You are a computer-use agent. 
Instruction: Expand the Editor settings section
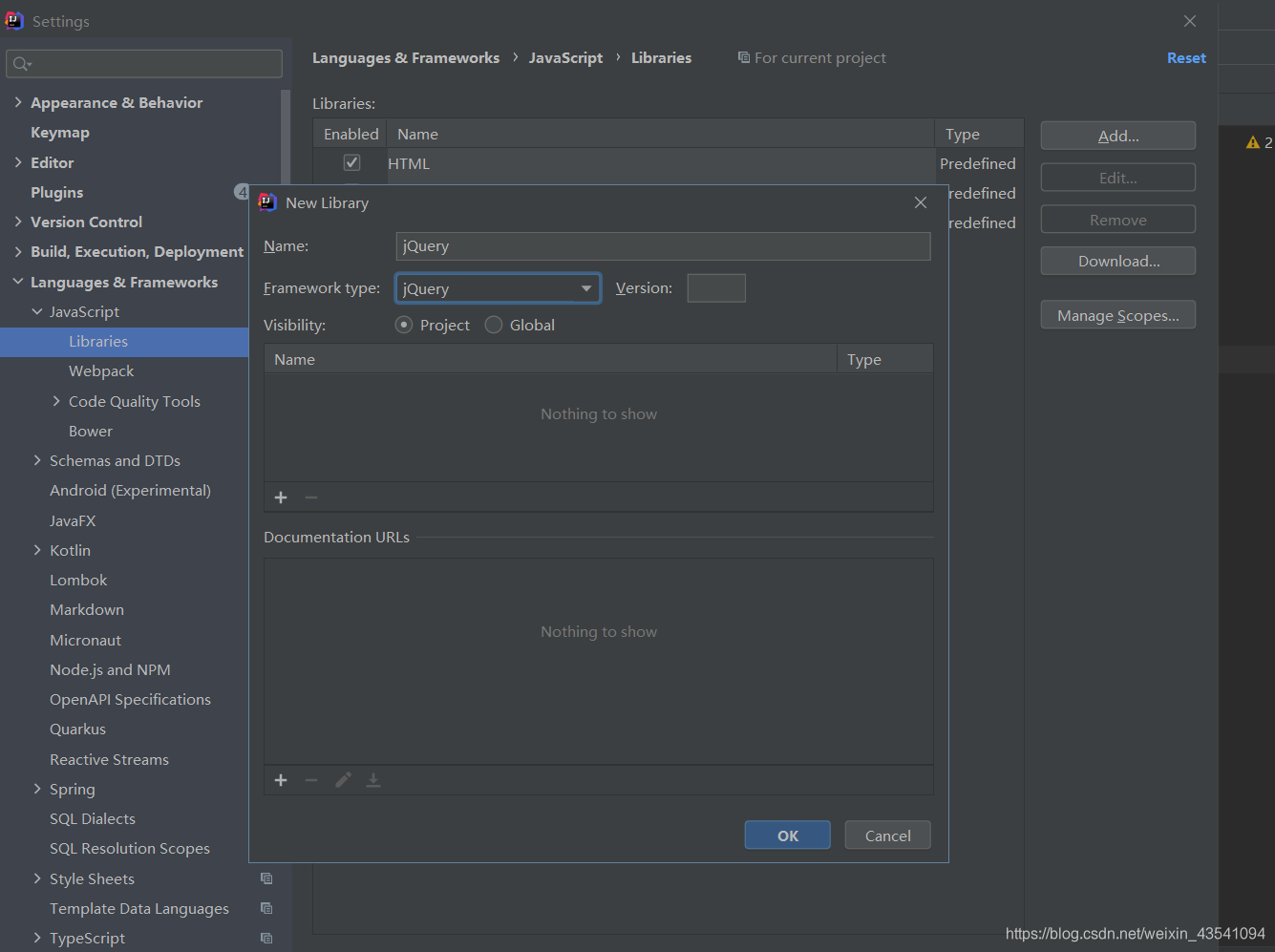click(18, 162)
